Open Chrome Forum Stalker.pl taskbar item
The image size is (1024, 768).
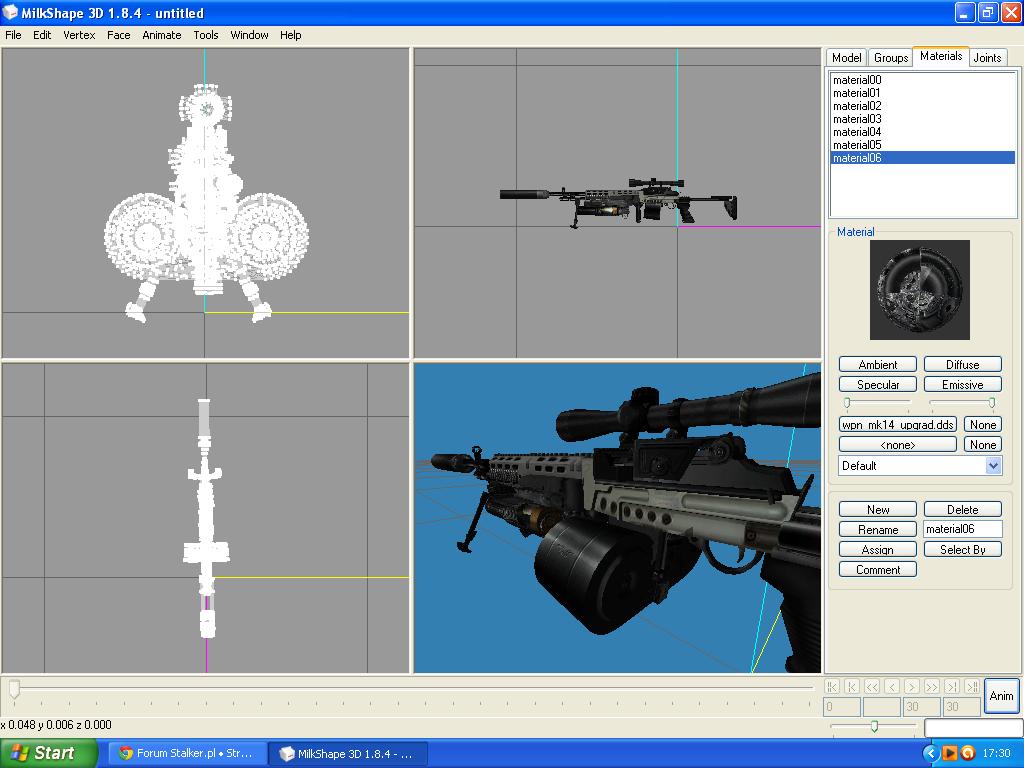pos(186,753)
